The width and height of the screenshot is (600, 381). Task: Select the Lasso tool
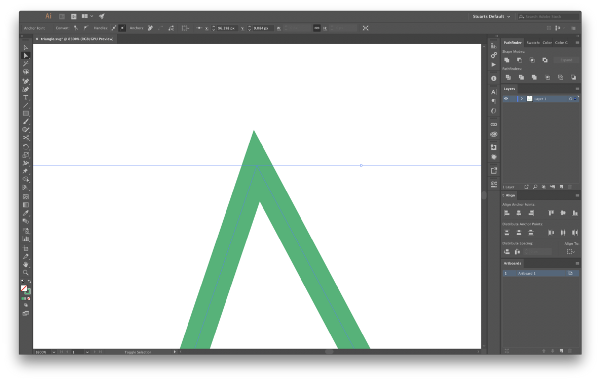pos(26,72)
